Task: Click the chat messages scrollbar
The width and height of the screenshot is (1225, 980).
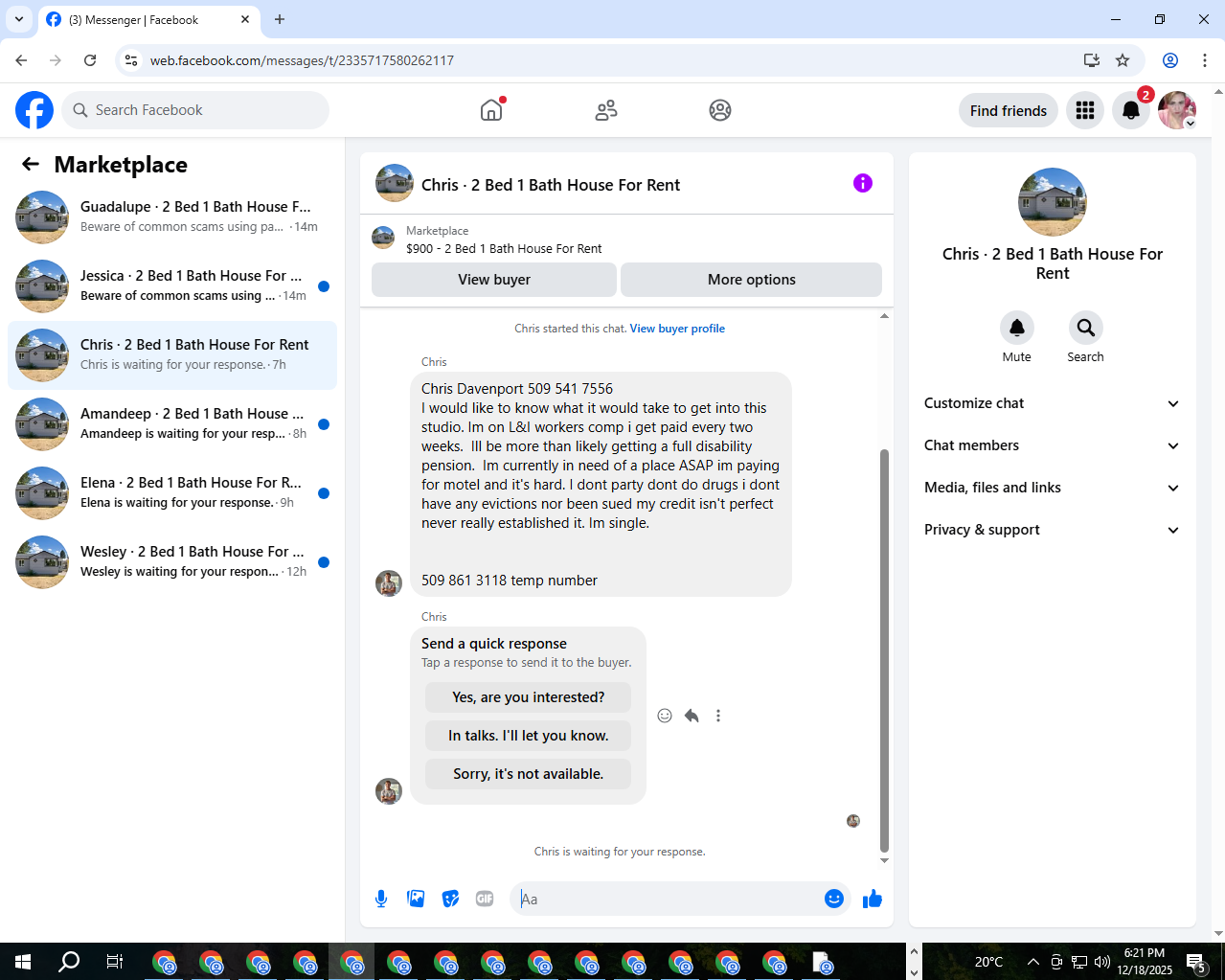Action: pyautogui.click(x=884, y=651)
